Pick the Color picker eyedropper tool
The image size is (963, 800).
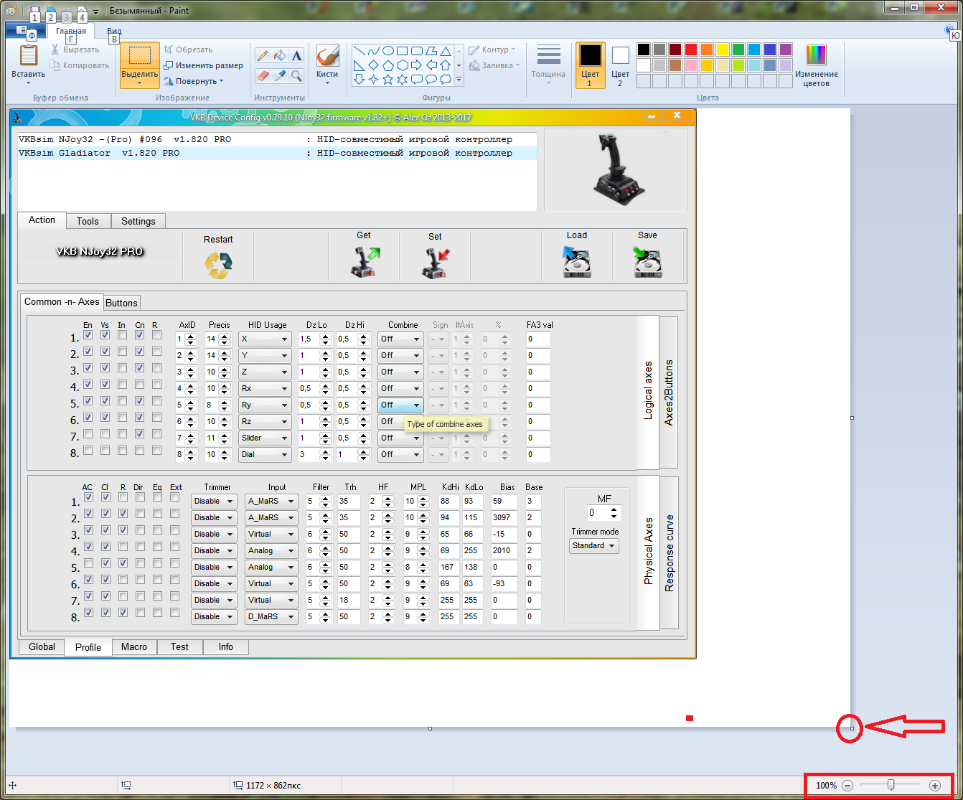[x=279, y=76]
